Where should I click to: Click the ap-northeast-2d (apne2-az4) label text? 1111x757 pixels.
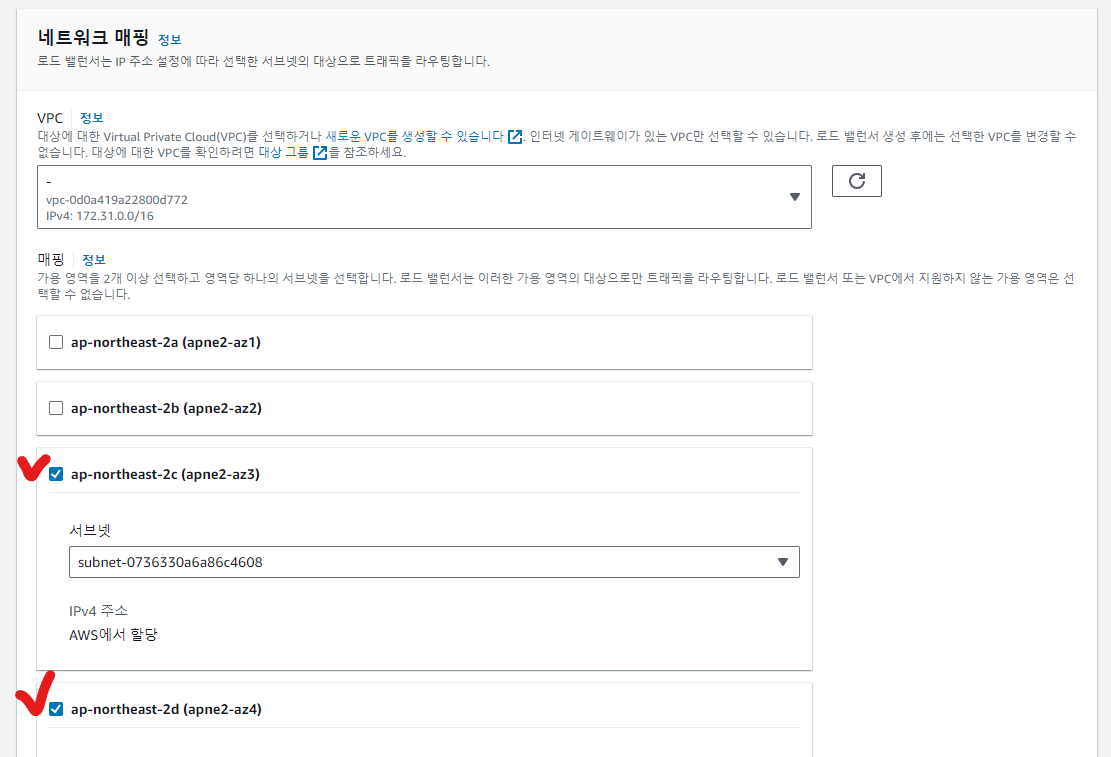click(x=166, y=710)
